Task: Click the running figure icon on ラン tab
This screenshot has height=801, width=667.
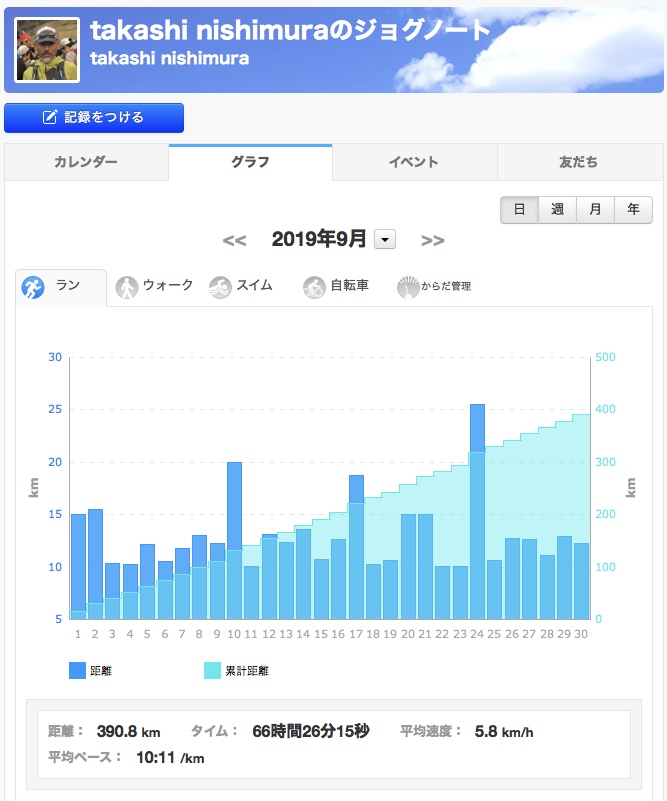Action: 34,287
